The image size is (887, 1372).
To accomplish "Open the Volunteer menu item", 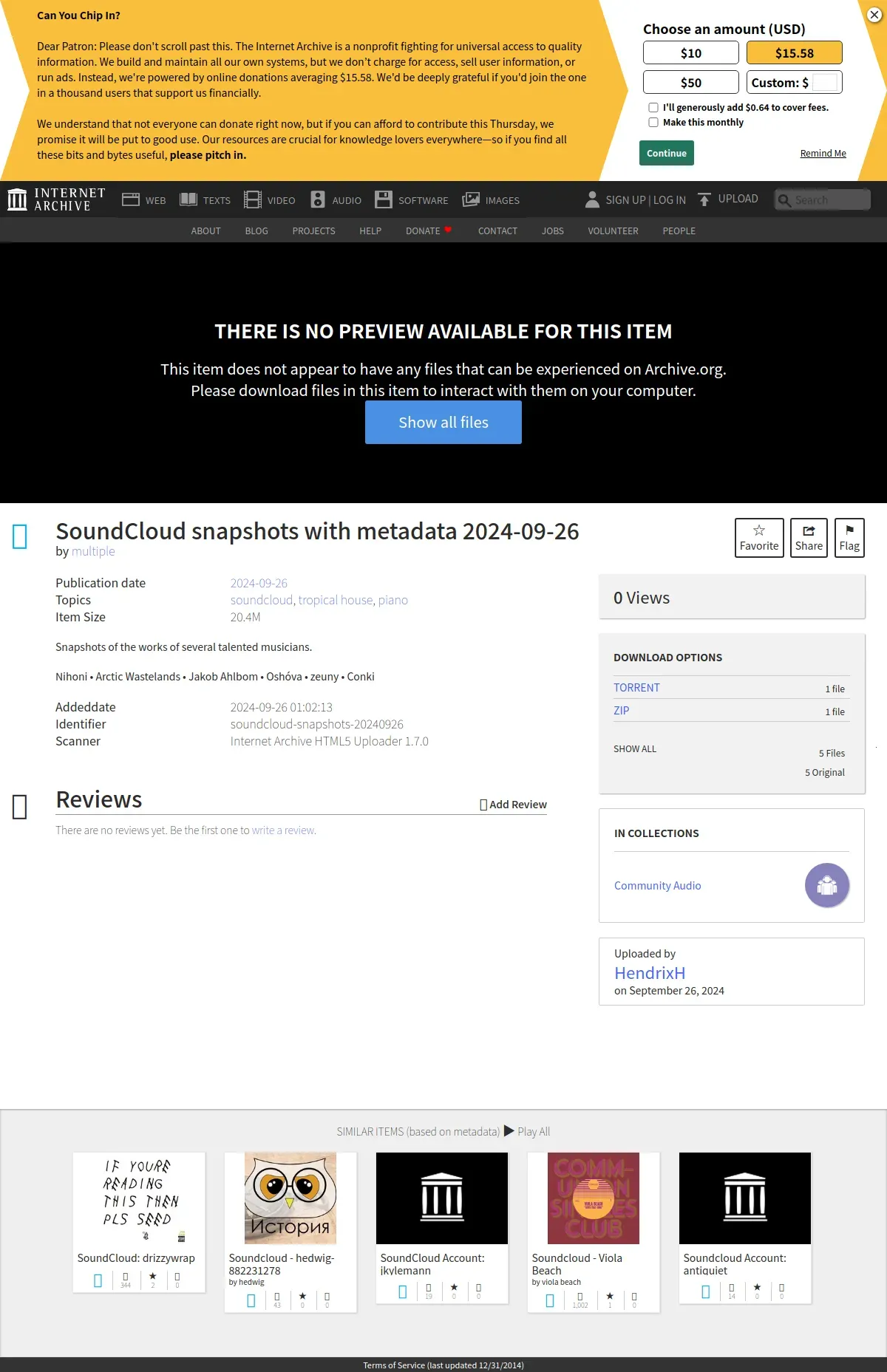I will coord(614,231).
